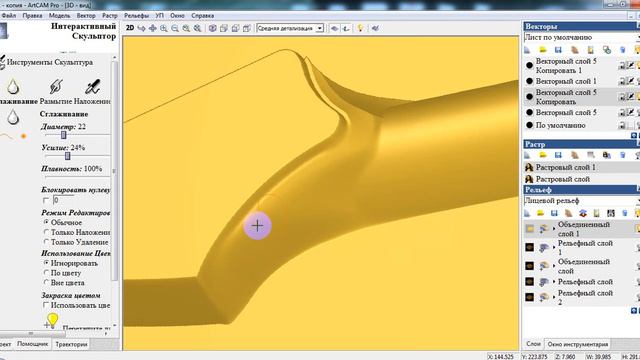This screenshot has height=360, width=640.
Task: Click merge layers icon in Рельеф panel
Action: pos(582,213)
